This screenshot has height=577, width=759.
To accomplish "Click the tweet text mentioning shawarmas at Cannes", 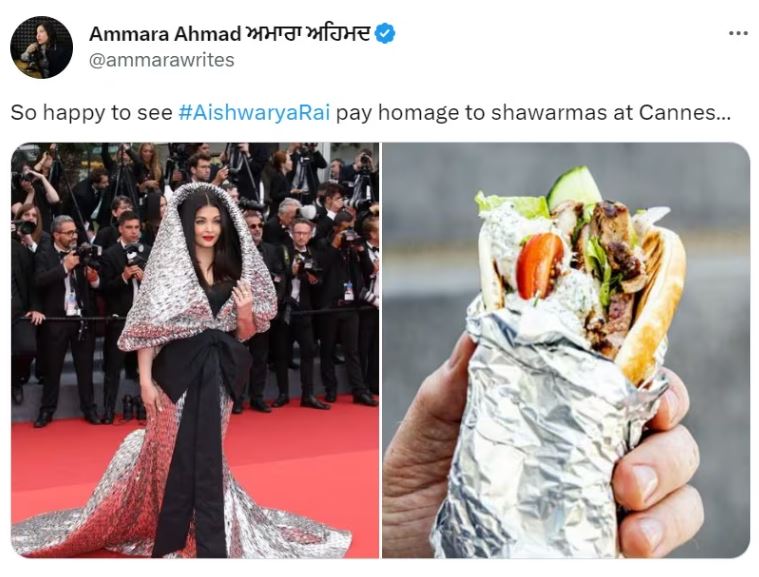I will coord(371,112).
